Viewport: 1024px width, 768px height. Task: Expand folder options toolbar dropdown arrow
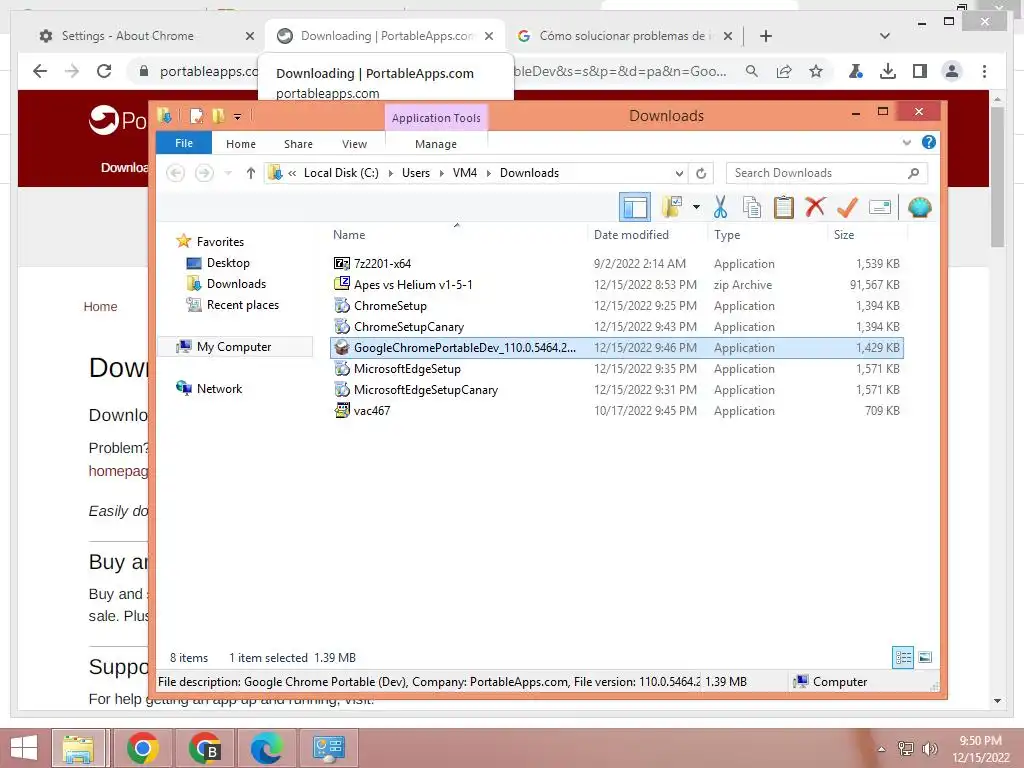pos(696,208)
